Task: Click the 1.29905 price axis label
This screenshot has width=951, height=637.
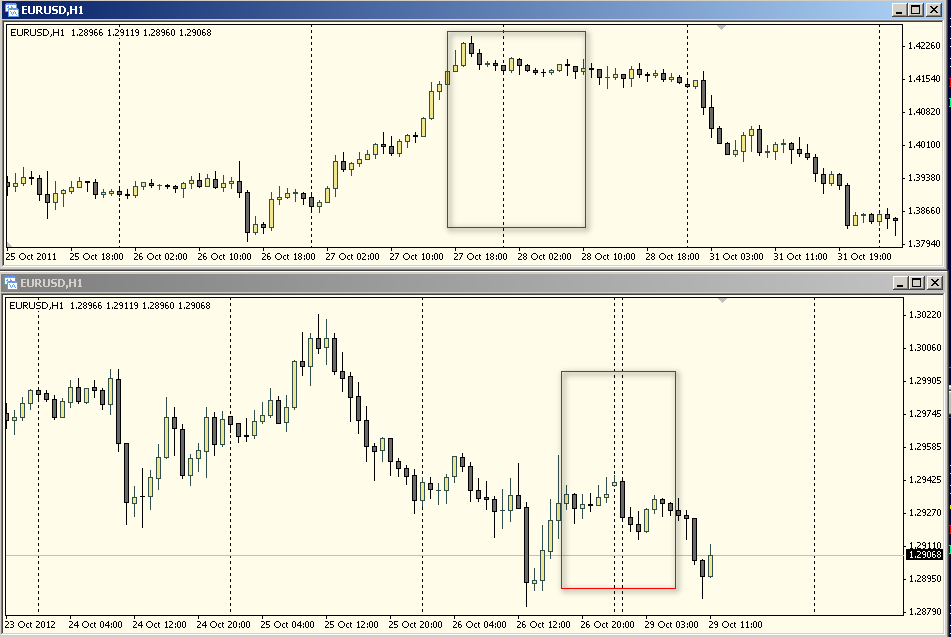Action: [925, 380]
